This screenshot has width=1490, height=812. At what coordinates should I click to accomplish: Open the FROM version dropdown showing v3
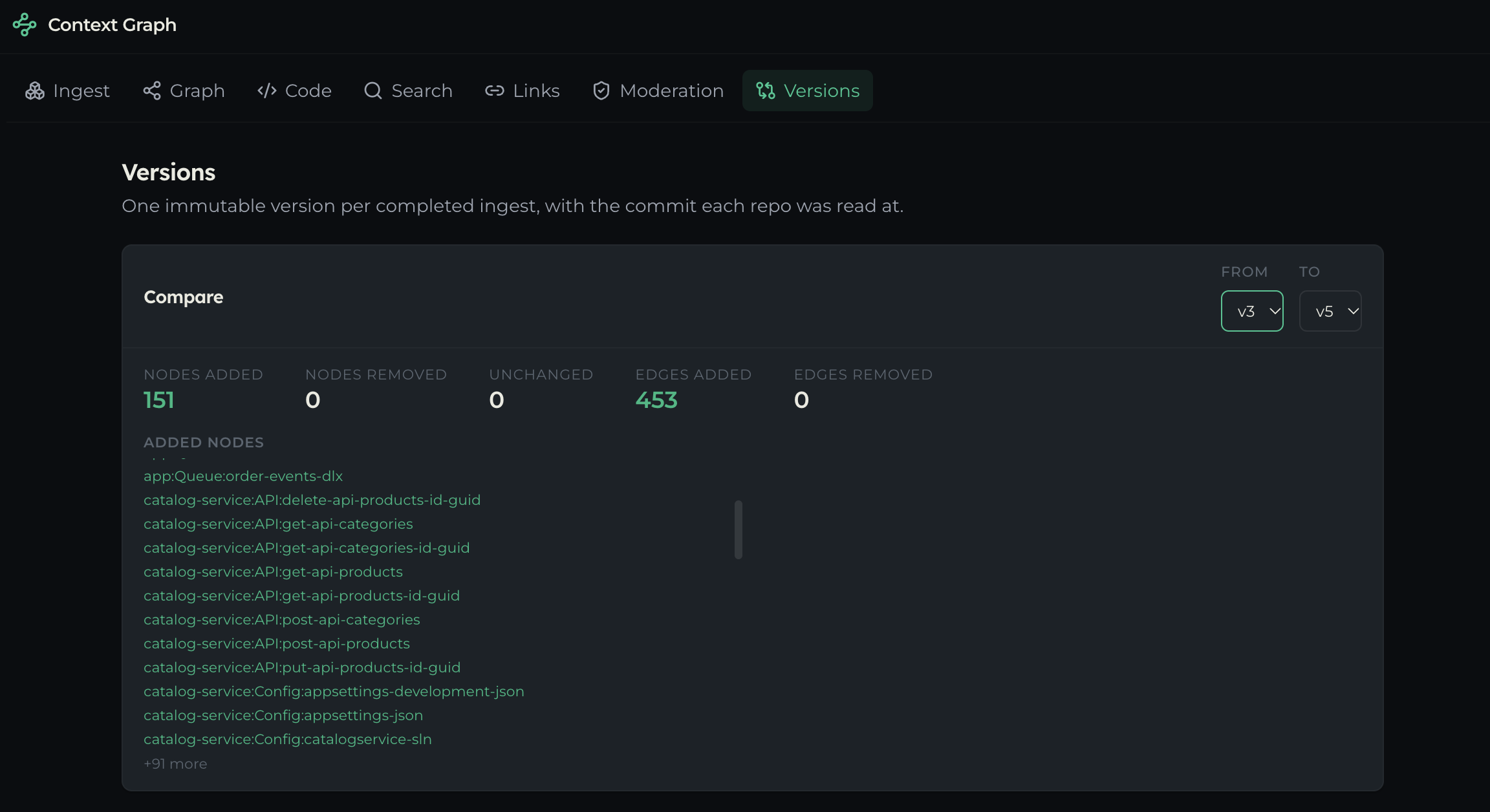[x=1252, y=311]
